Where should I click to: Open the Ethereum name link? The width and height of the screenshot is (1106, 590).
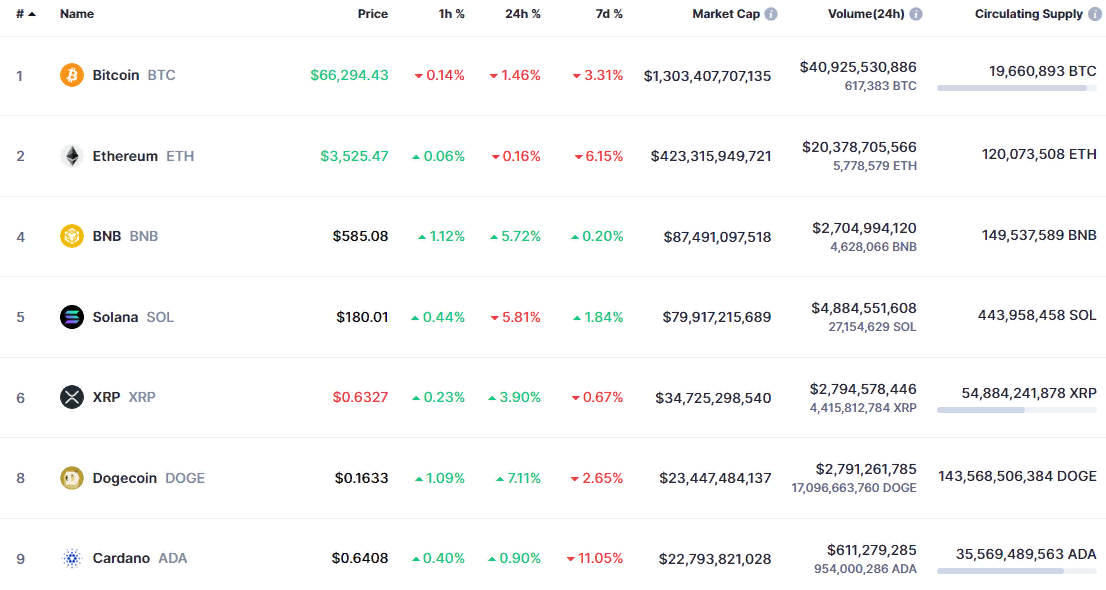click(125, 156)
